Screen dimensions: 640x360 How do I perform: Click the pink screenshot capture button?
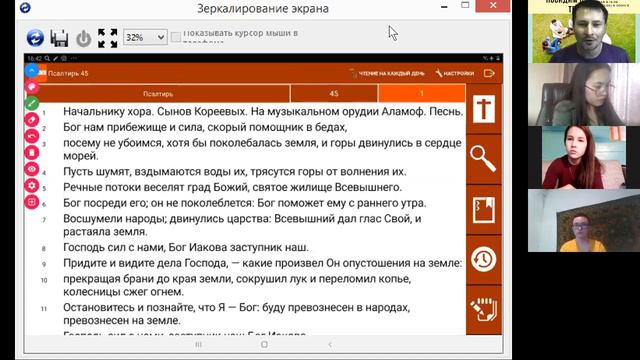point(32,202)
